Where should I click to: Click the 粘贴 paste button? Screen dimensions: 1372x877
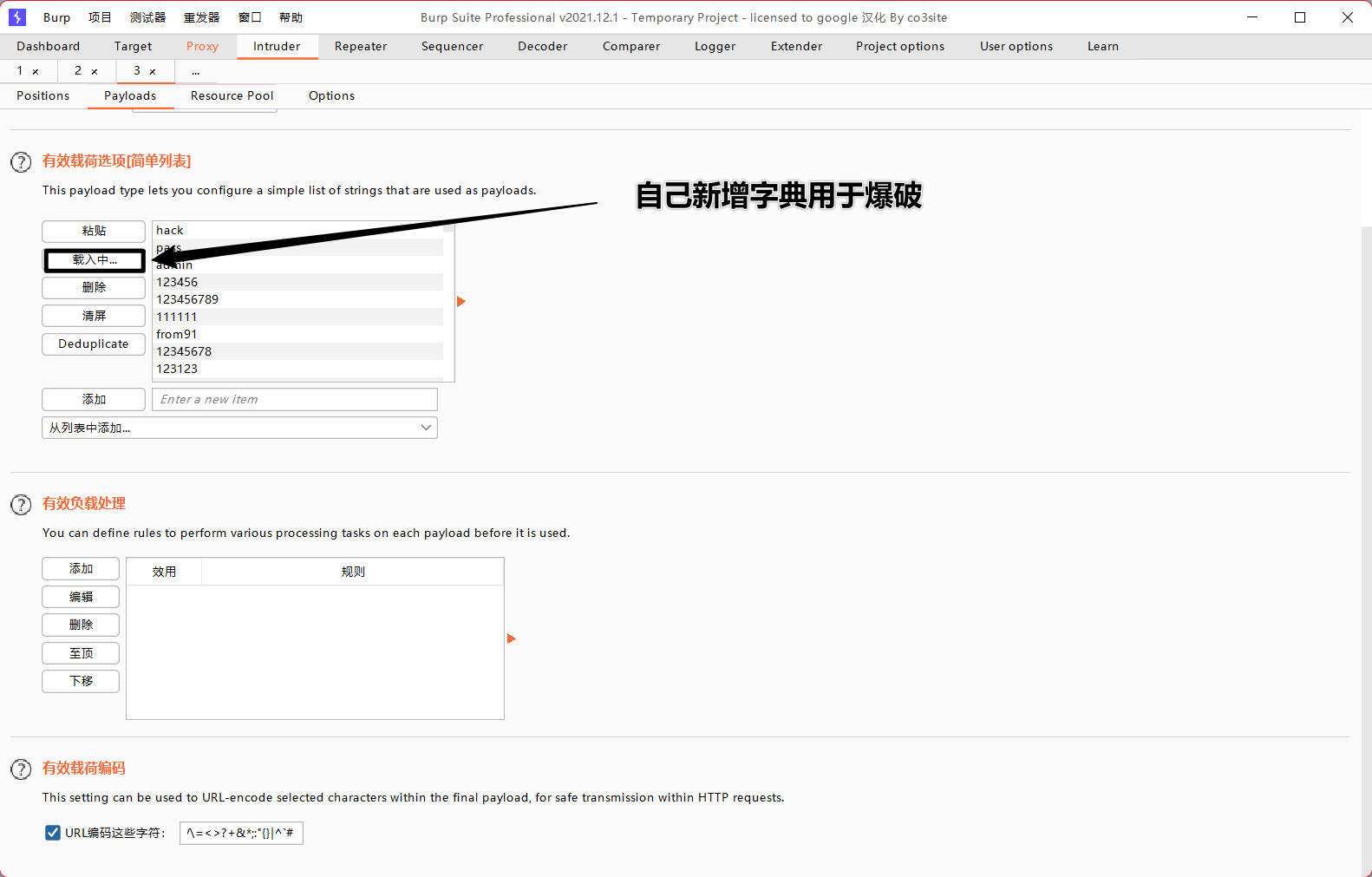point(94,231)
